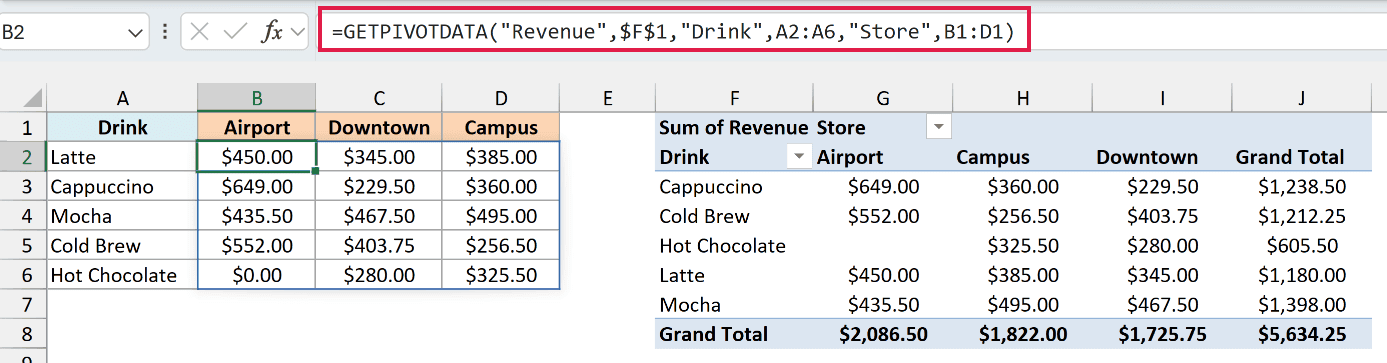Click the pivot Downtown column label
The height and width of the screenshot is (363, 1387).
1162,157
